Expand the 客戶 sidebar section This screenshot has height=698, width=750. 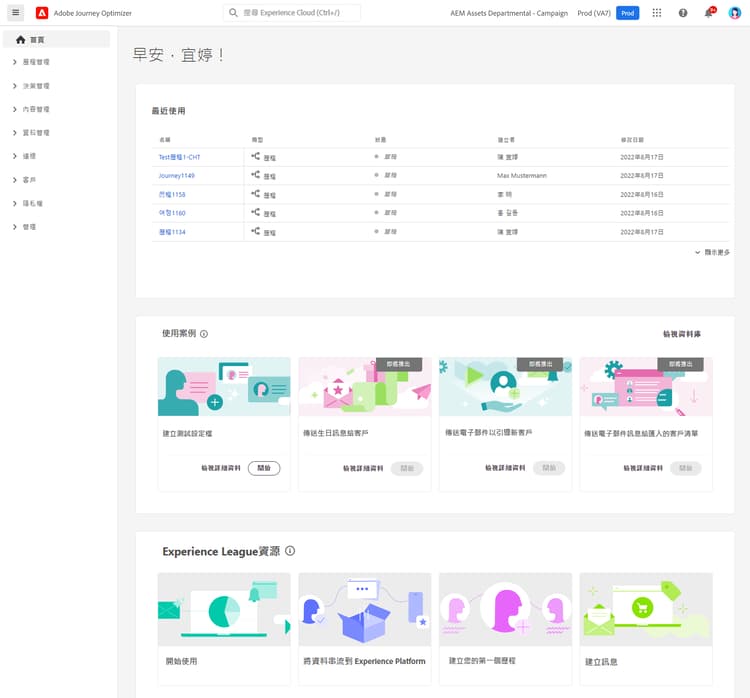pos(15,180)
